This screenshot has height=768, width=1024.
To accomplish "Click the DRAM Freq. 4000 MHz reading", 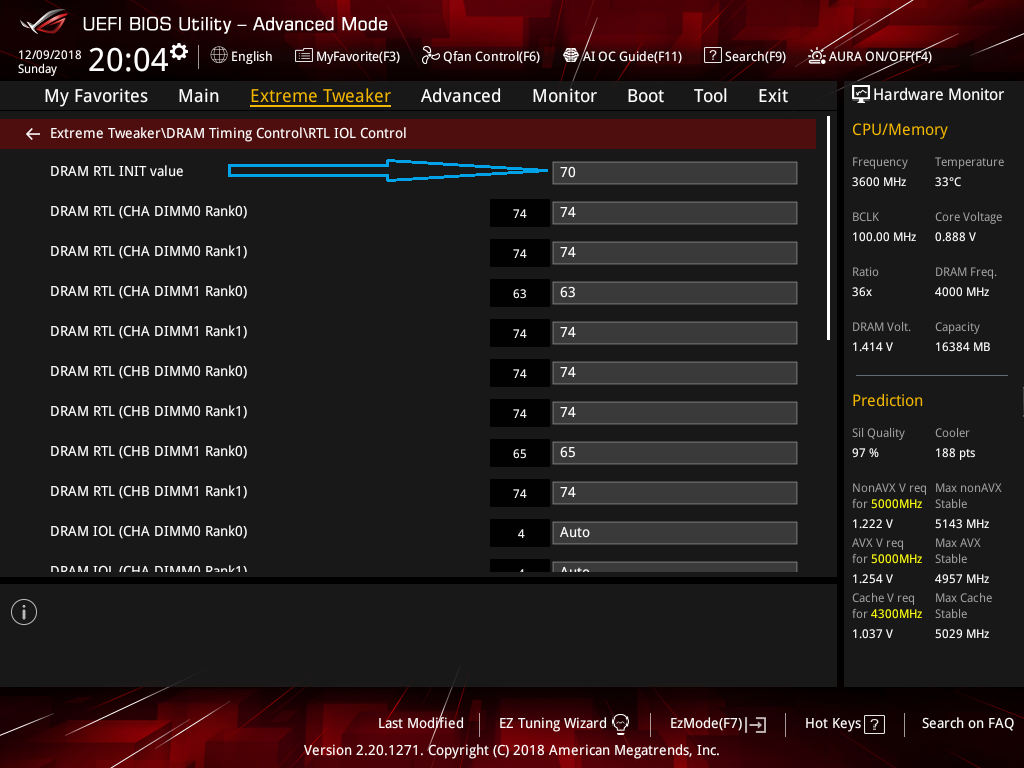I will click(961, 292).
